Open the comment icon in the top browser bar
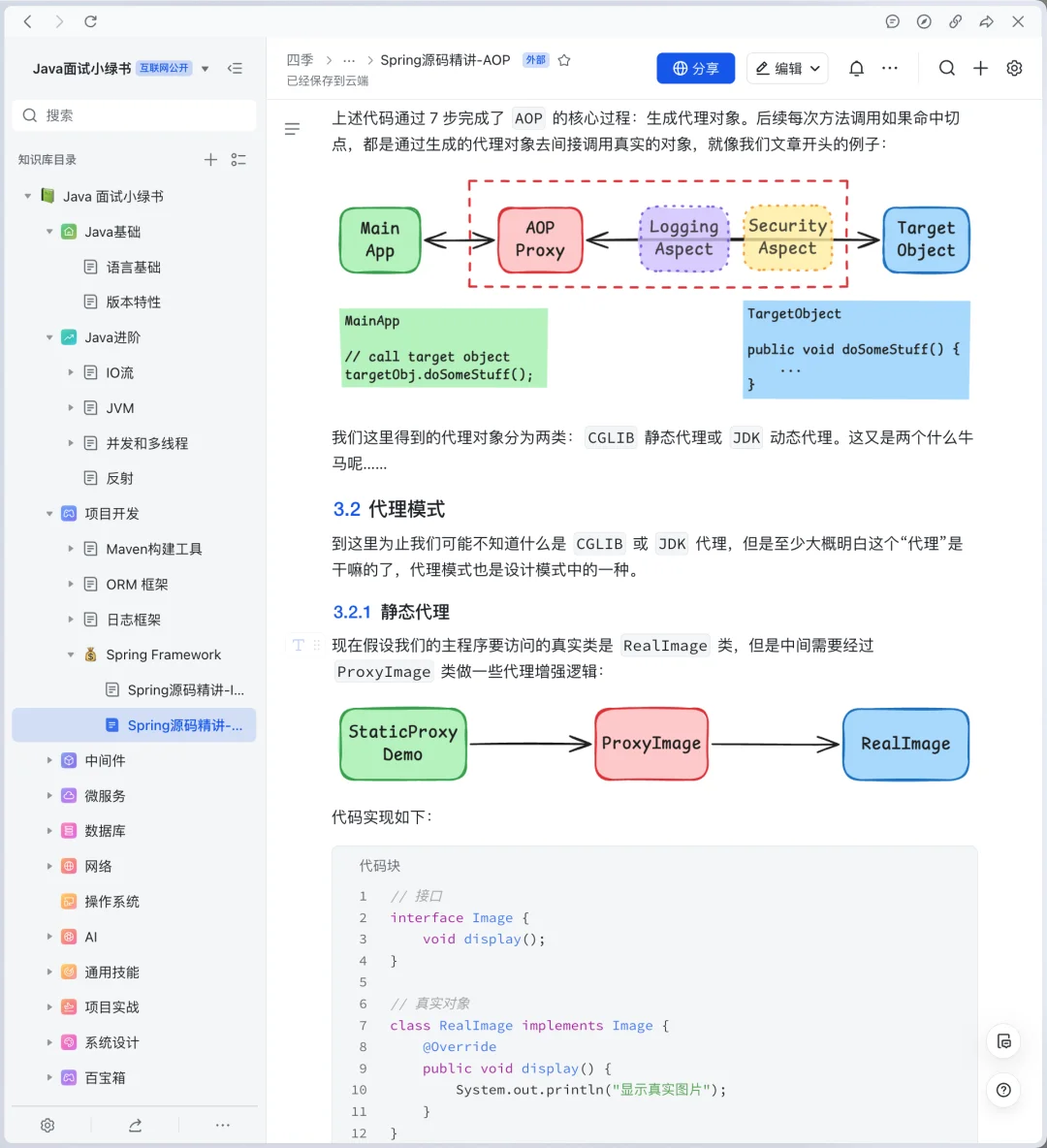 tap(892, 21)
